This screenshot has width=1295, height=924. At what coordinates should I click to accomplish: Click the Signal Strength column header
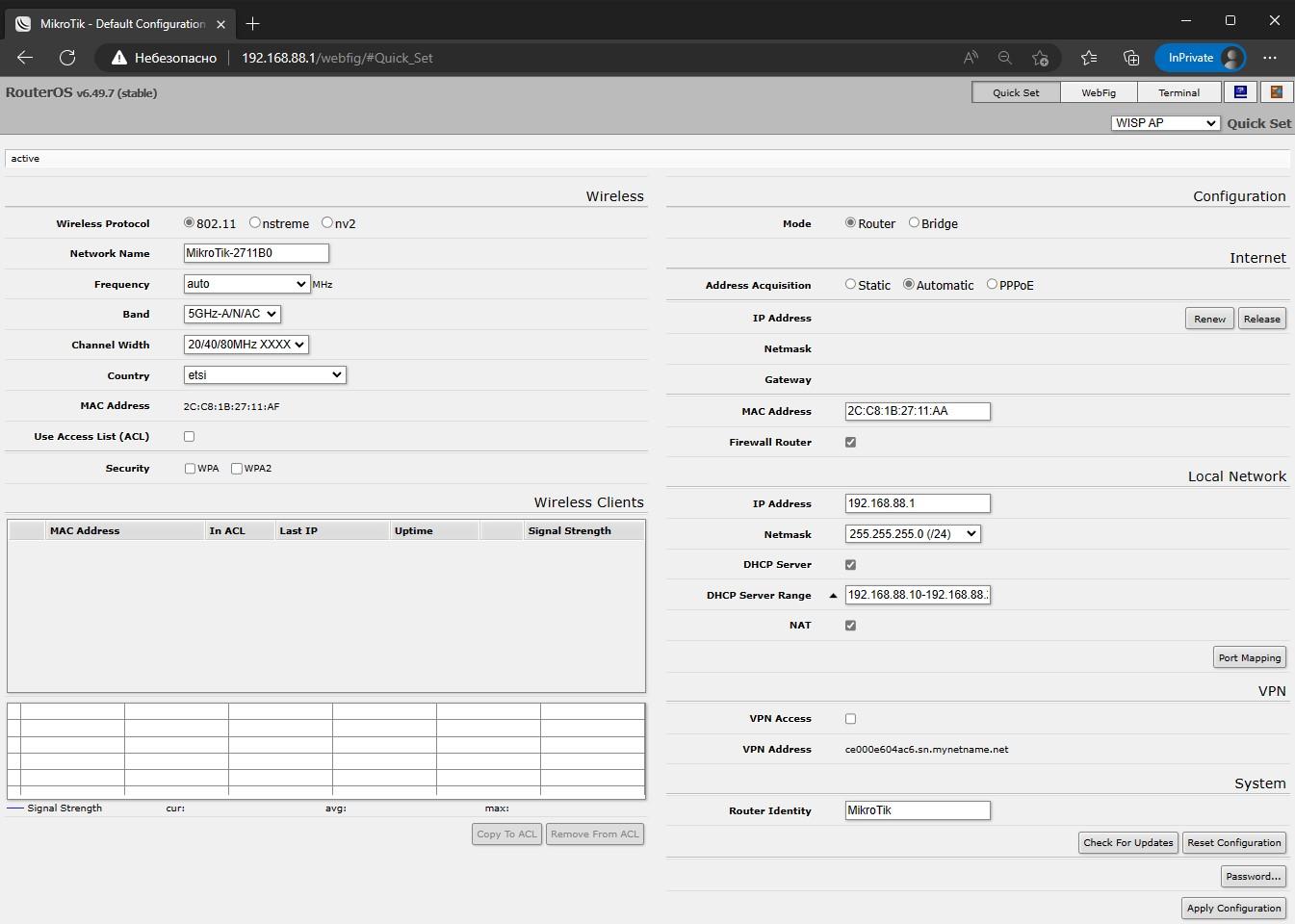[x=583, y=530]
